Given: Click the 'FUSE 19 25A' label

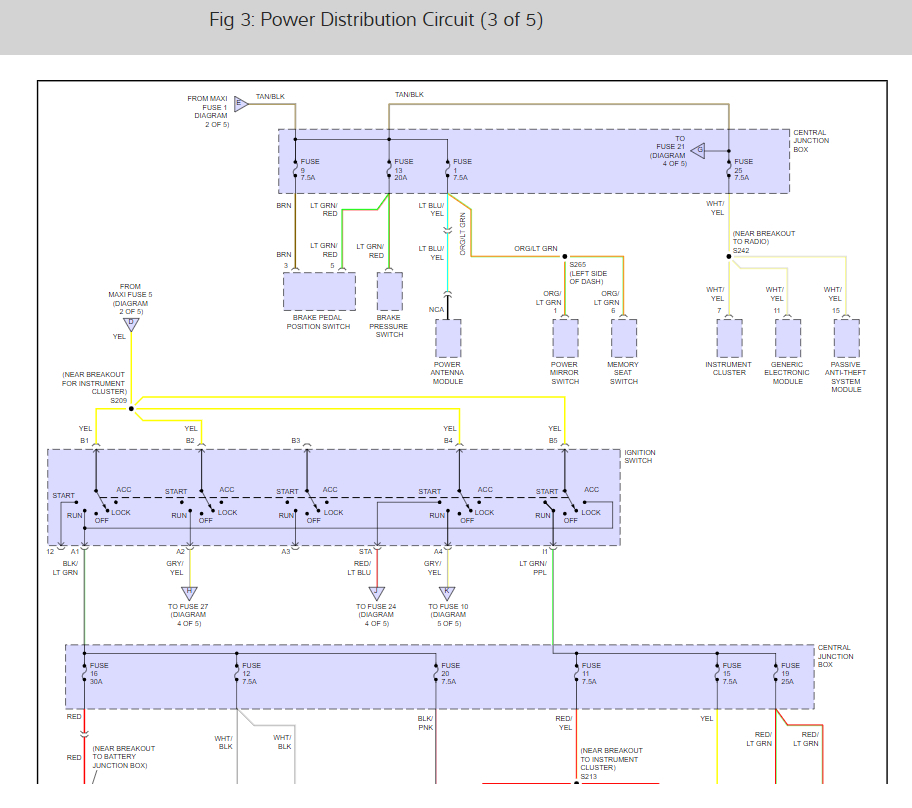Looking at the screenshot, I should pyautogui.click(x=790, y=674).
